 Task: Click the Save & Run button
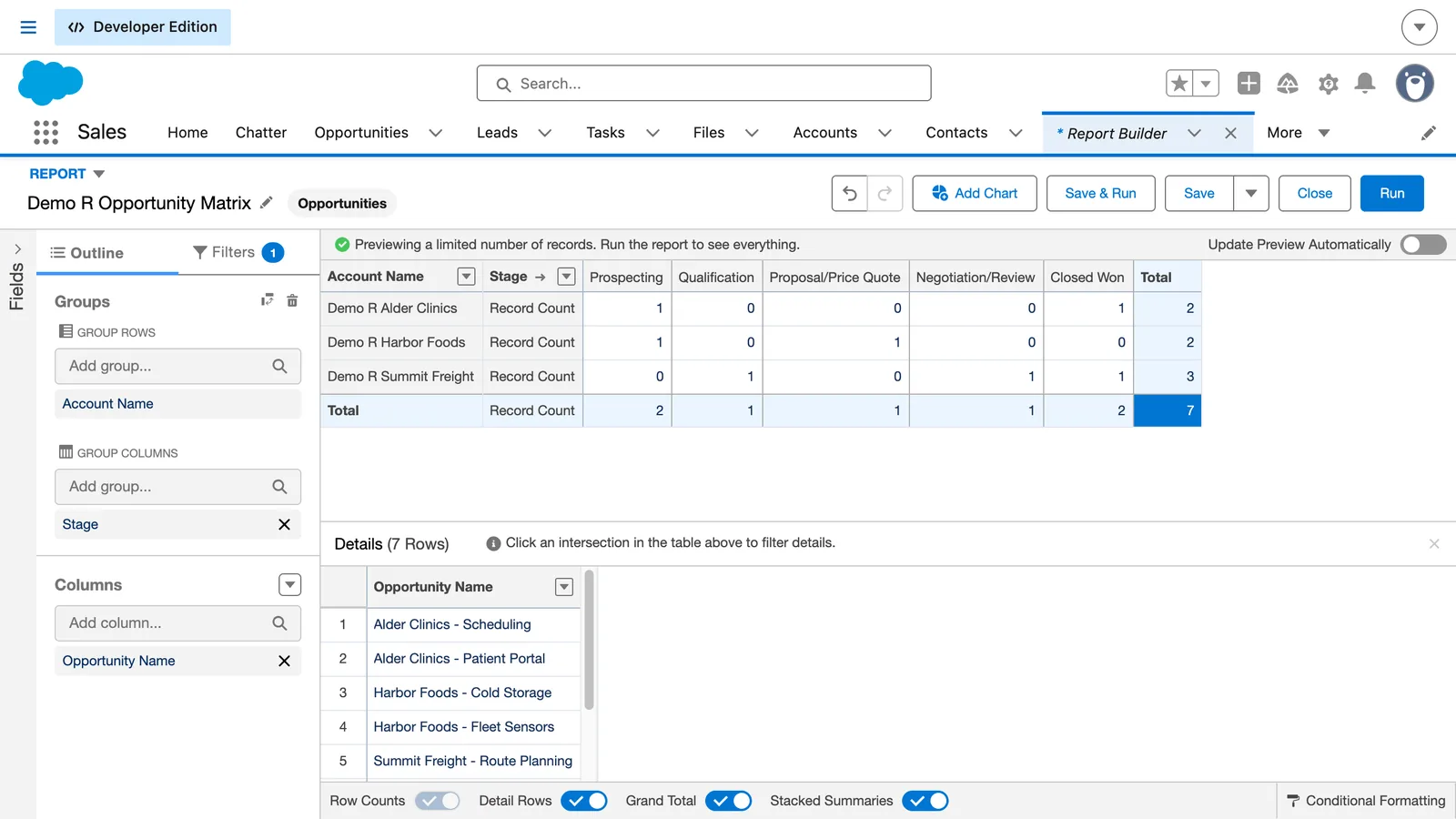pyautogui.click(x=1101, y=194)
